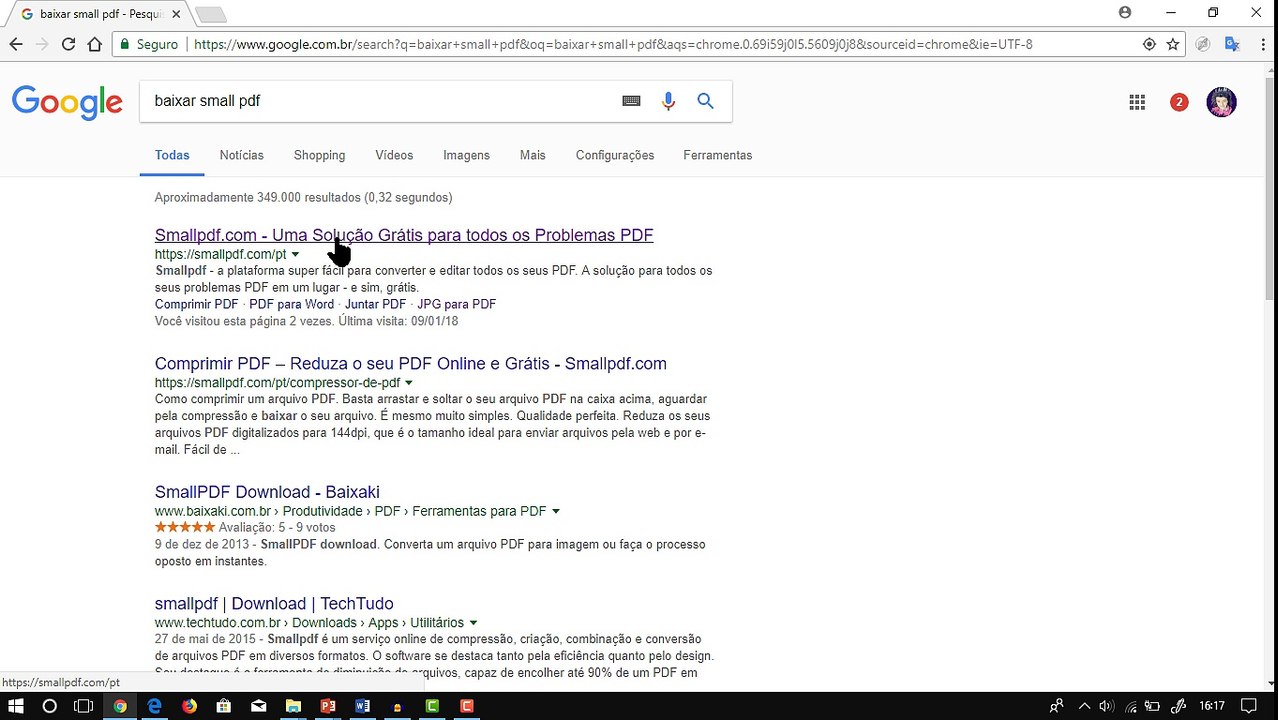Open the JPG para PDF sitelink
This screenshot has height=720, width=1278.
point(456,304)
